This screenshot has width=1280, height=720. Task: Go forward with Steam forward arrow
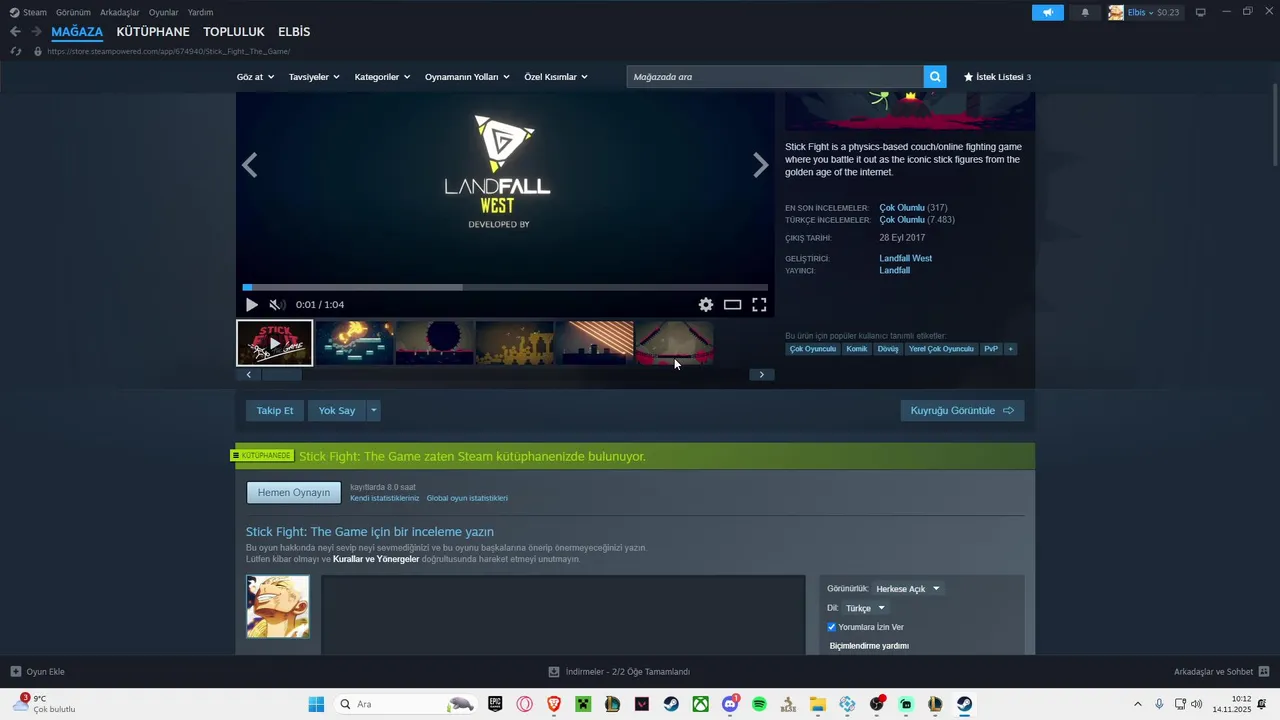(36, 32)
